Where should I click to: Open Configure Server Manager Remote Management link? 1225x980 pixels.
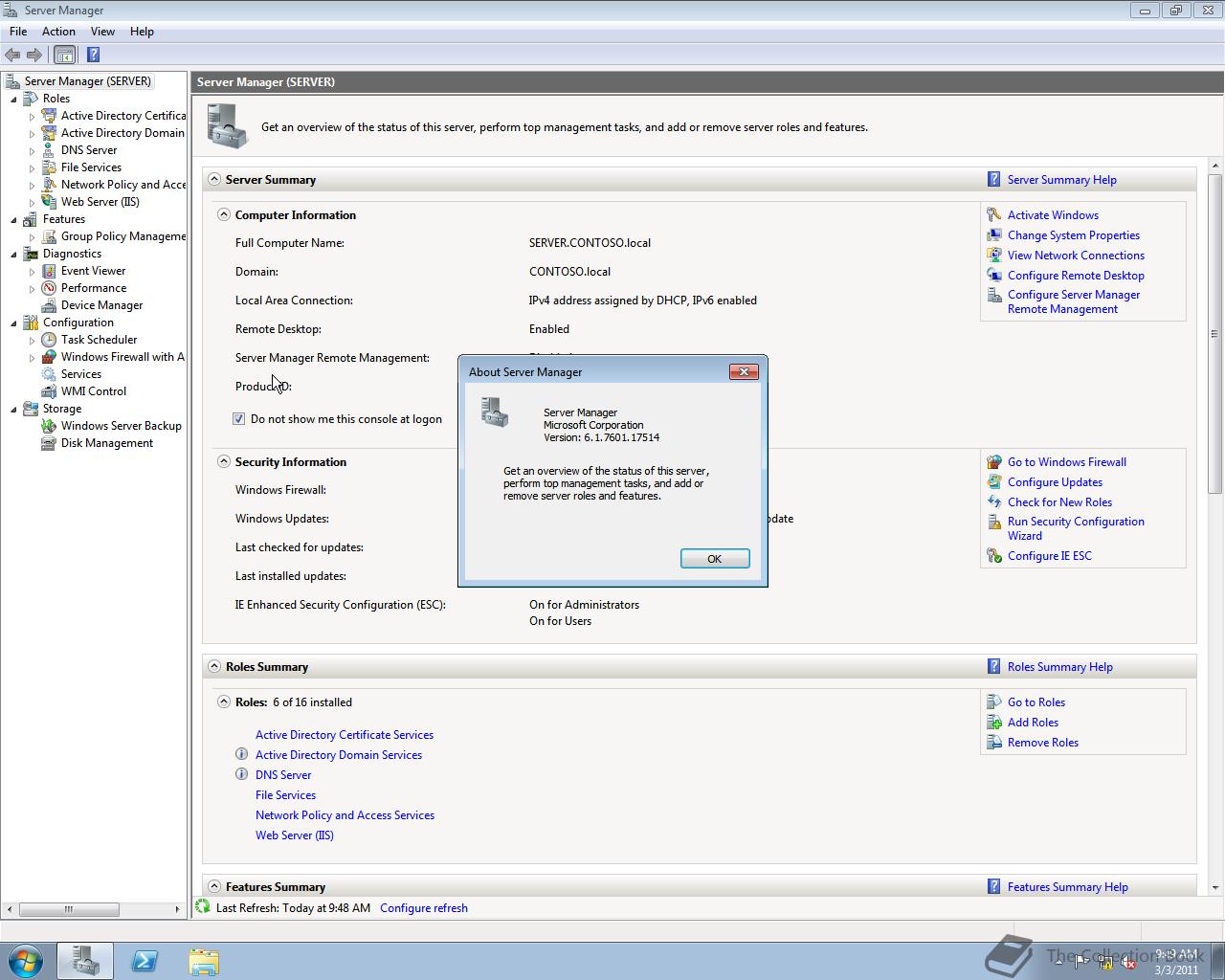[x=1074, y=301]
